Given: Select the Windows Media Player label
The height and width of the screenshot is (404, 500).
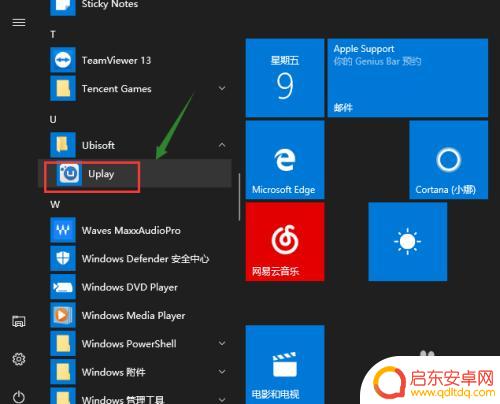Looking at the screenshot, I should pyautogui.click(x=133, y=316).
